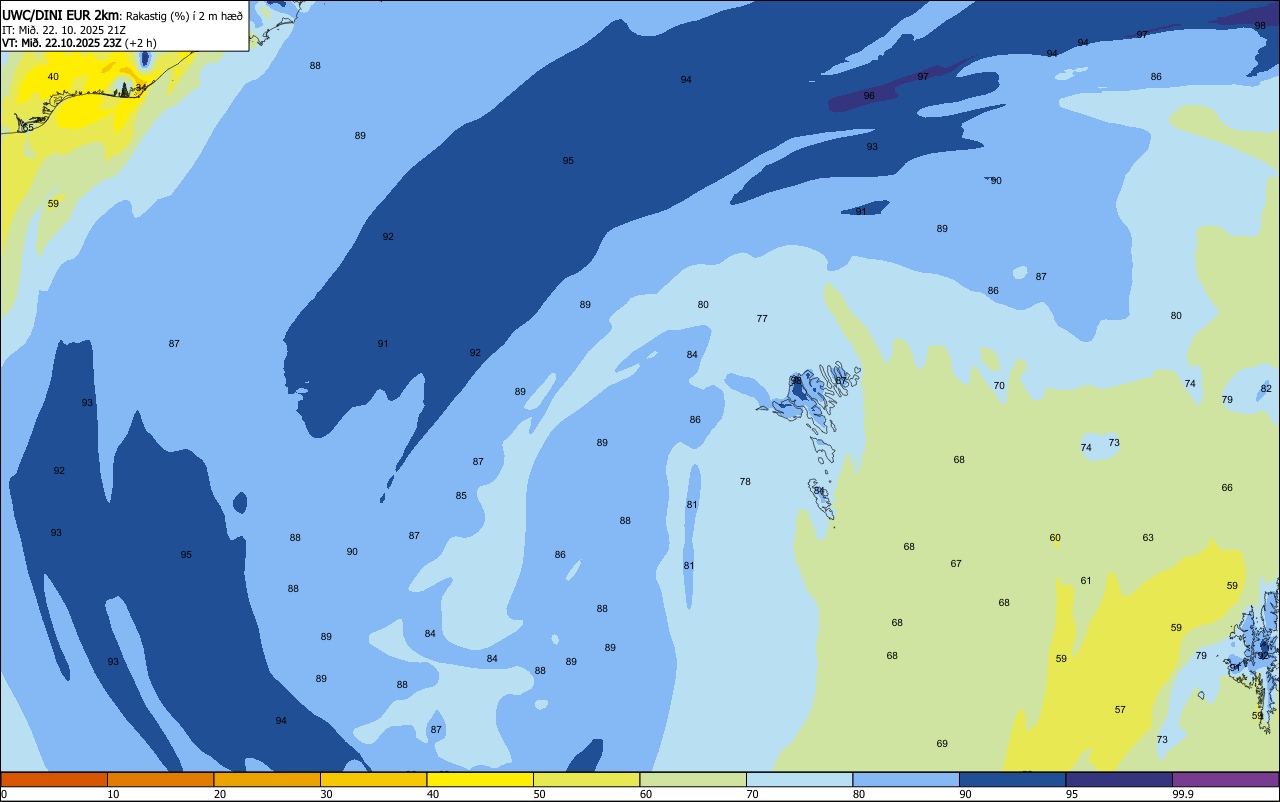Choose the 70–80 lightest blue legend swatch
The width and height of the screenshot is (1280, 802).
(x=799, y=779)
